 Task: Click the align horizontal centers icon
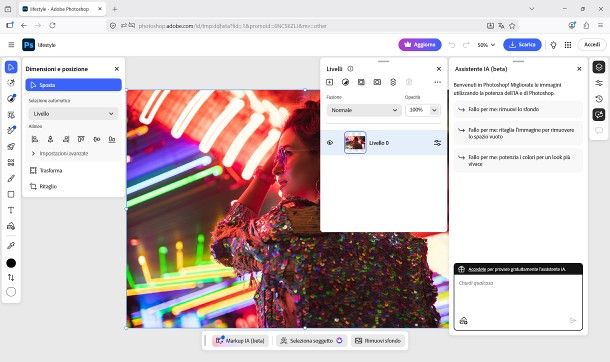coord(50,139)
